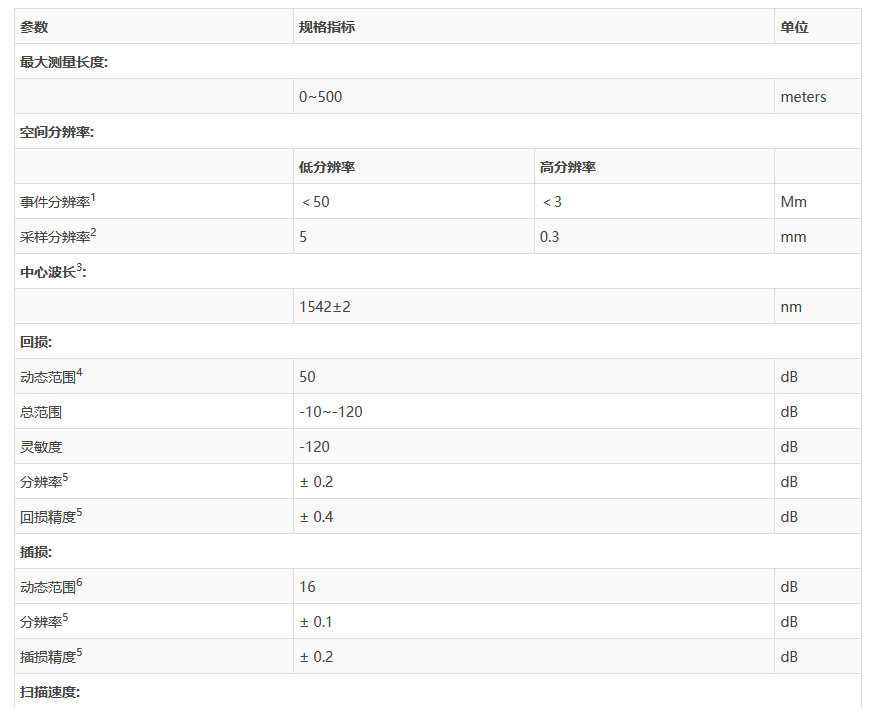
Task: Select the Mm unit cell
Action: 793,202
